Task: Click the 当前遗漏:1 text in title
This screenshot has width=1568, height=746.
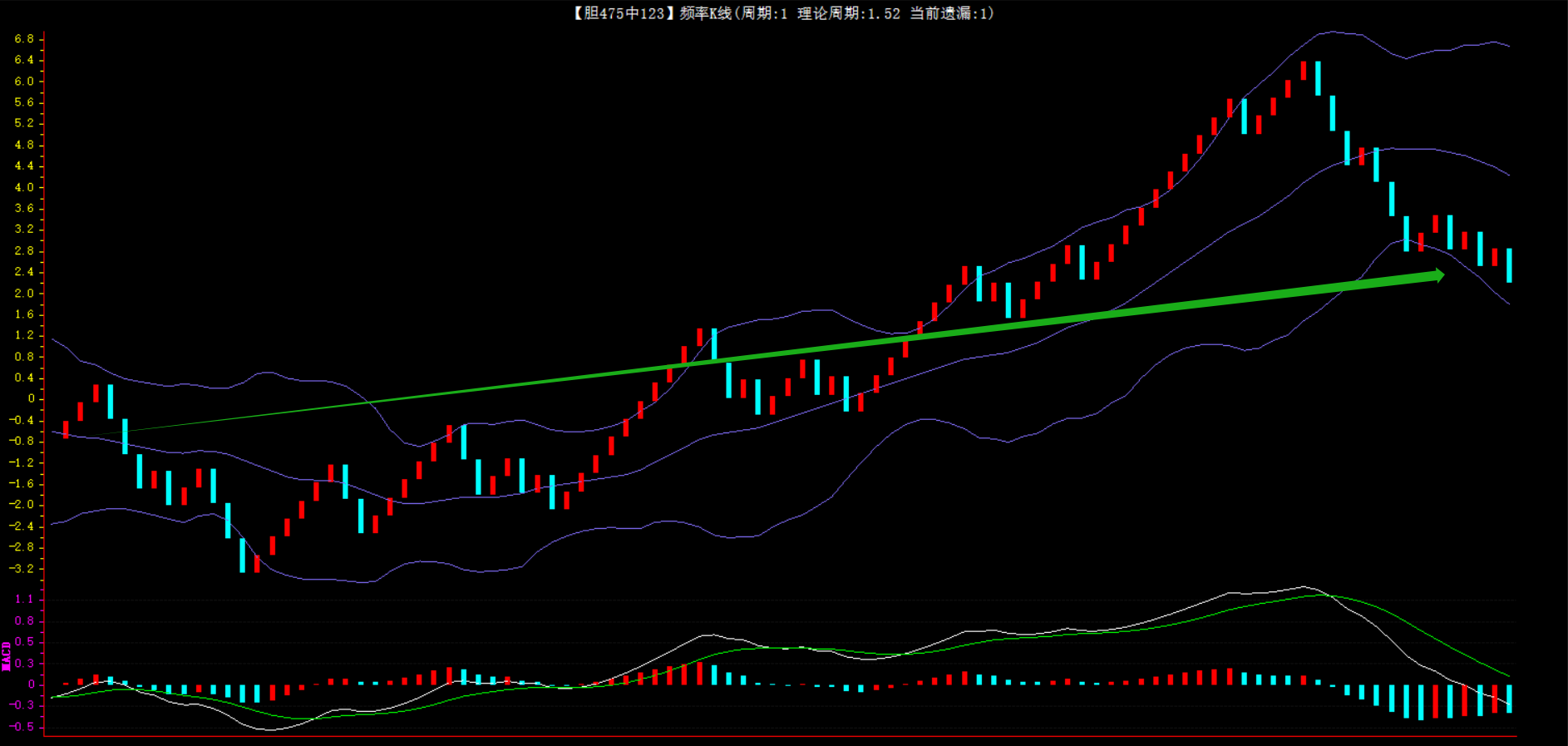Action: (x=949, y=13)
